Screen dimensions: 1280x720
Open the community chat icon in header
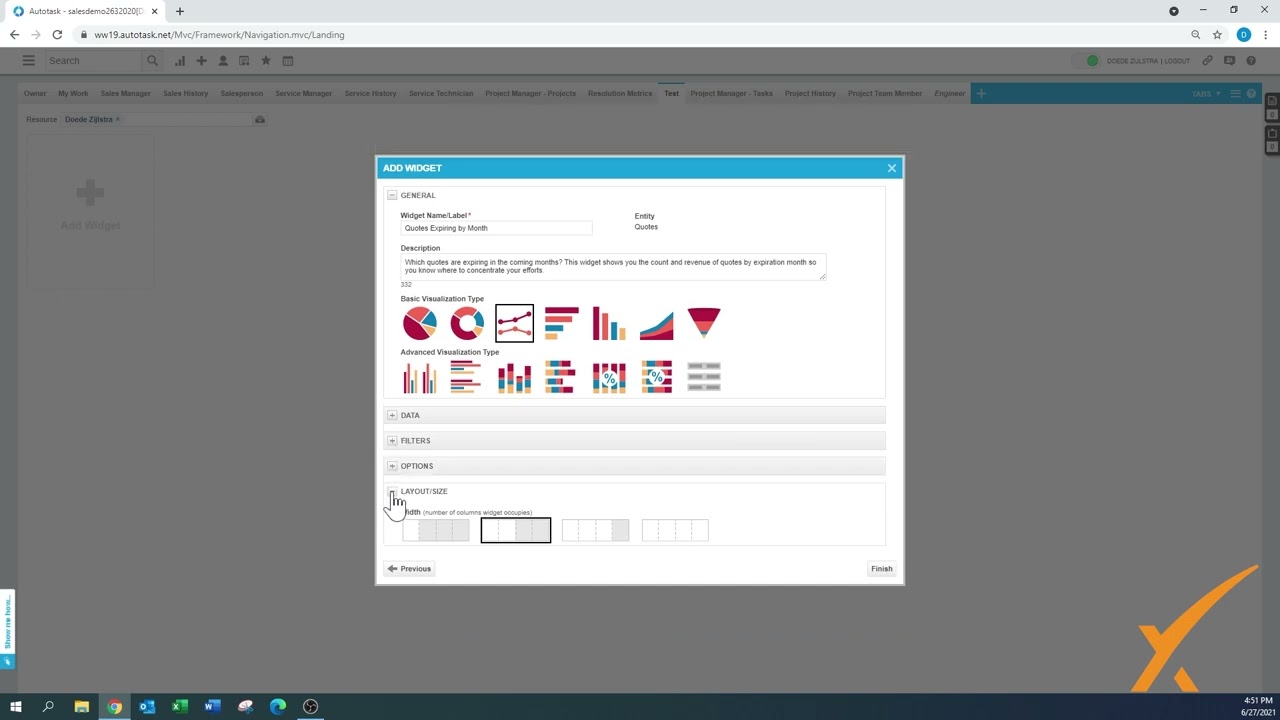tap(1229, 61)
